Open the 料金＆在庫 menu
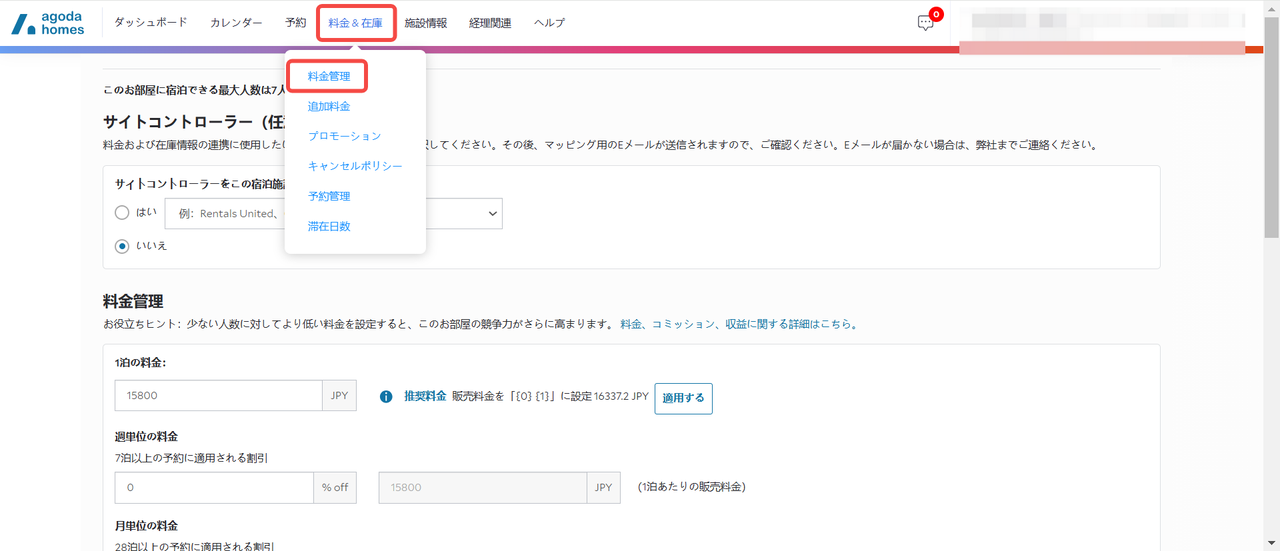1280x551 pixels. pyautogui.click(x=356, y=23)
